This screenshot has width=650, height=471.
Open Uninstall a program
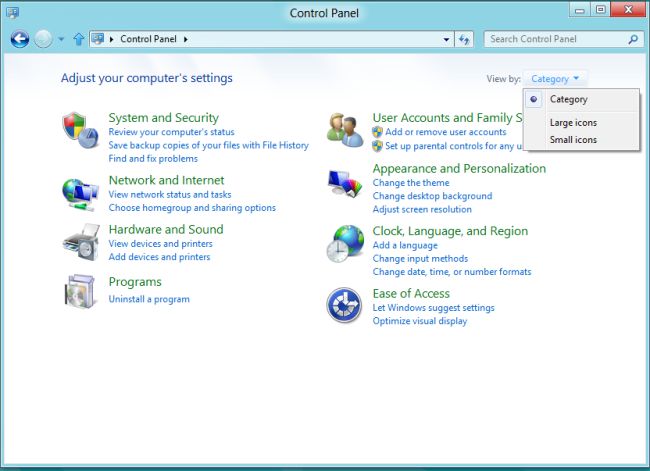tap(149, 299)
